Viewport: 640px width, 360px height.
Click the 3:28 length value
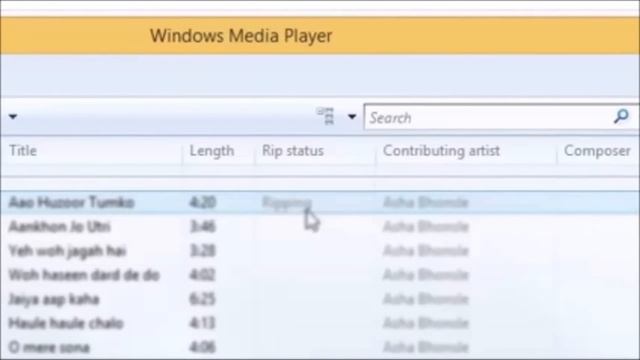tap(202, 251)
